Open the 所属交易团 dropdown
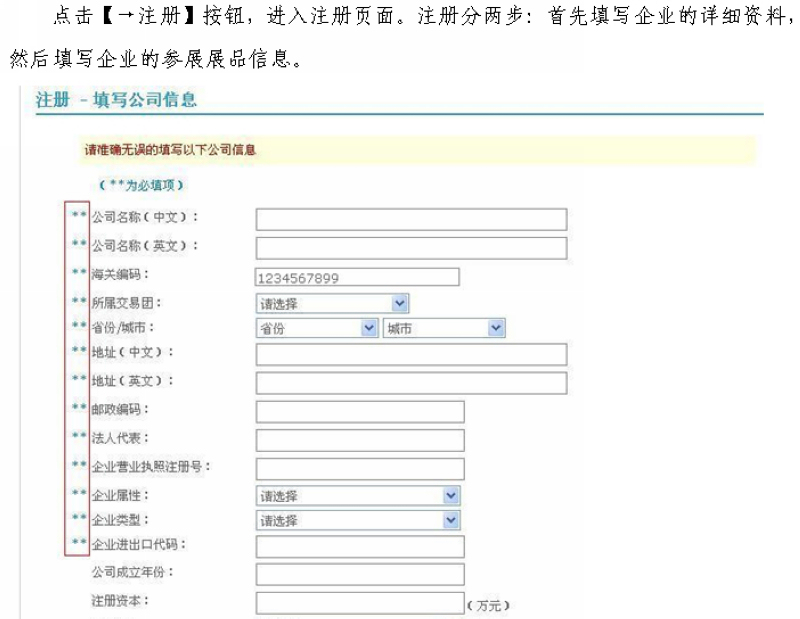This screenshot has height=619, width=800. pos(332,303)
